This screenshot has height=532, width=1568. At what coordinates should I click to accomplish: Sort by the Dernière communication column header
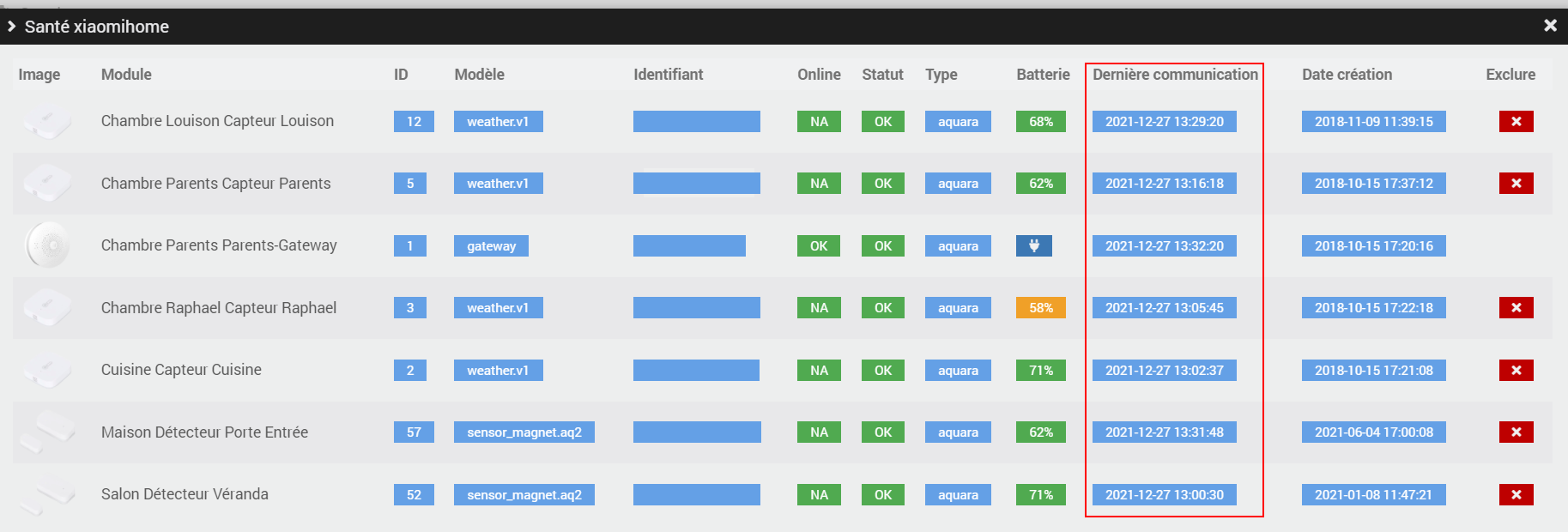coord(1175,75)
